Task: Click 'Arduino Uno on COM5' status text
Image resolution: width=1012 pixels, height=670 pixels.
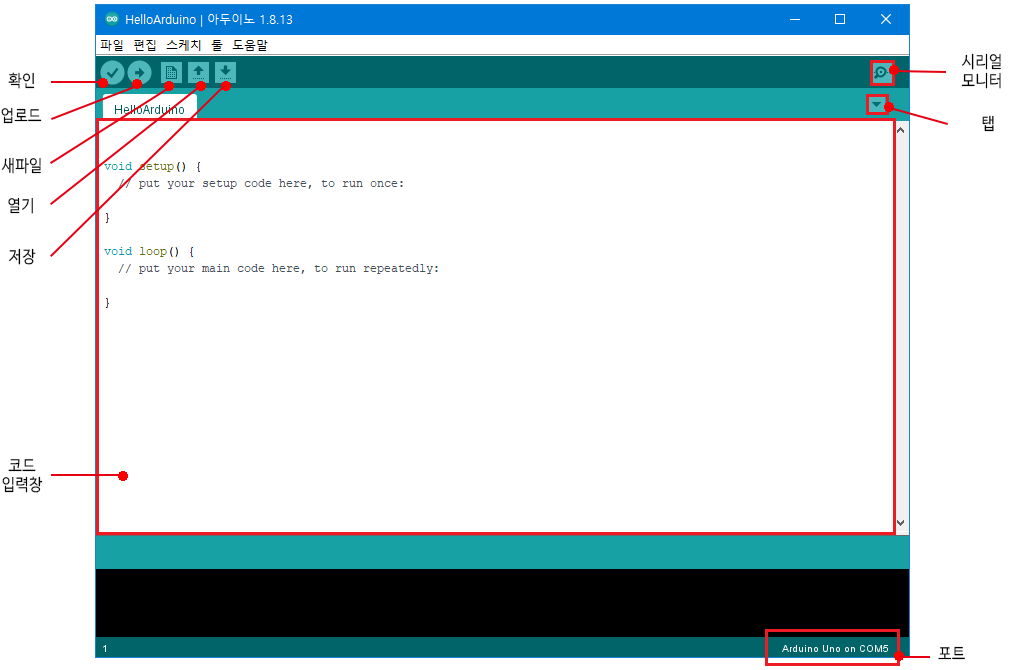Action: (835, 649)
